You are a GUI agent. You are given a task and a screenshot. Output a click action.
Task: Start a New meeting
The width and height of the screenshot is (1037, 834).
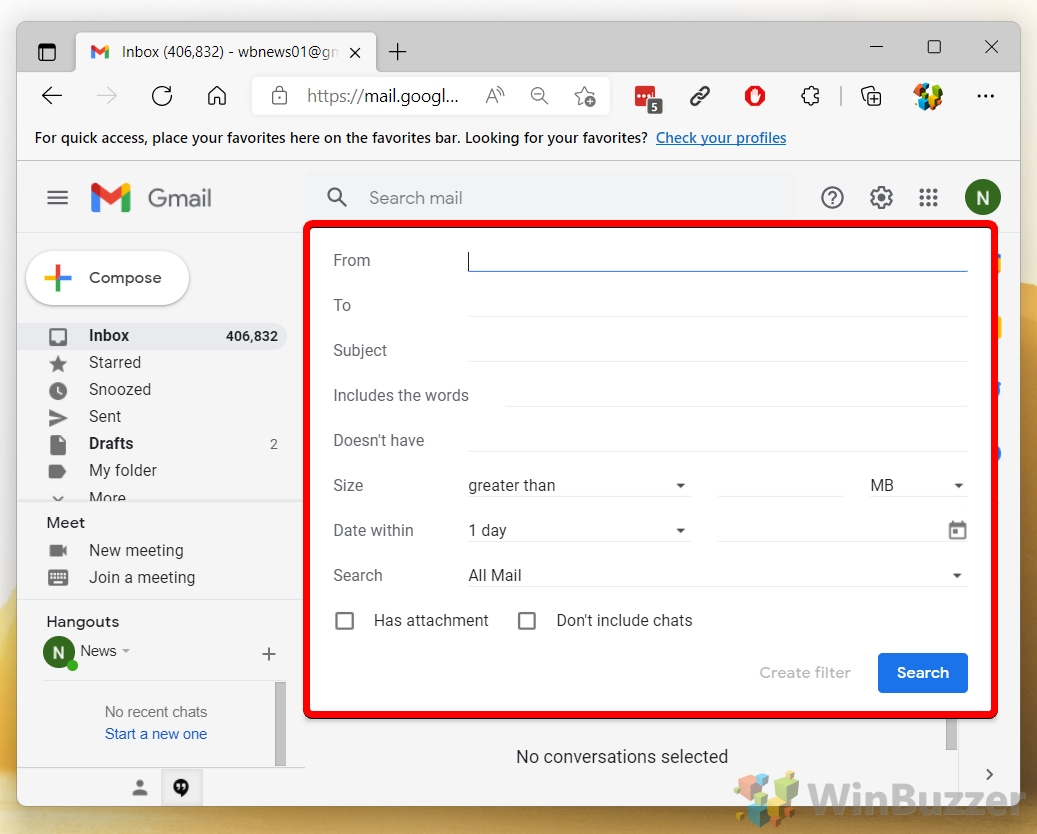[136, 550]
